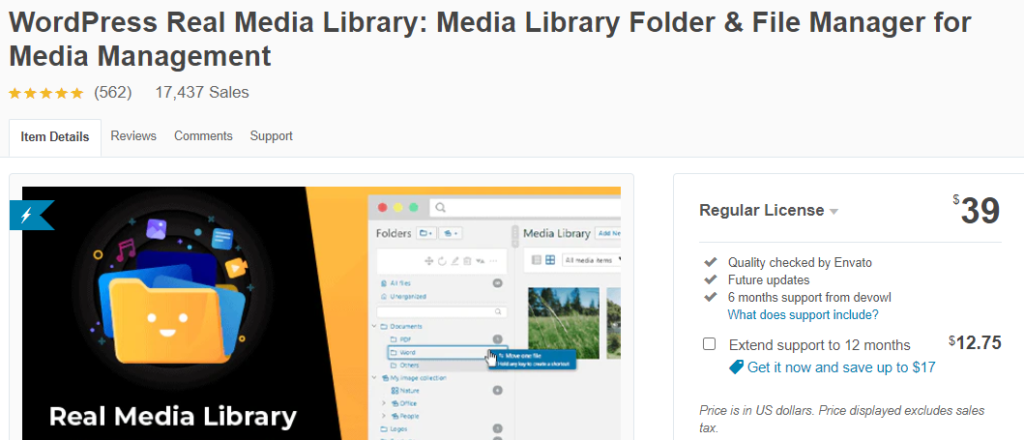Image resolution: width=1024 pixels, height=440 pixels.
Task: Check Extend support to 12 months
Action: (x=709, y=344)
